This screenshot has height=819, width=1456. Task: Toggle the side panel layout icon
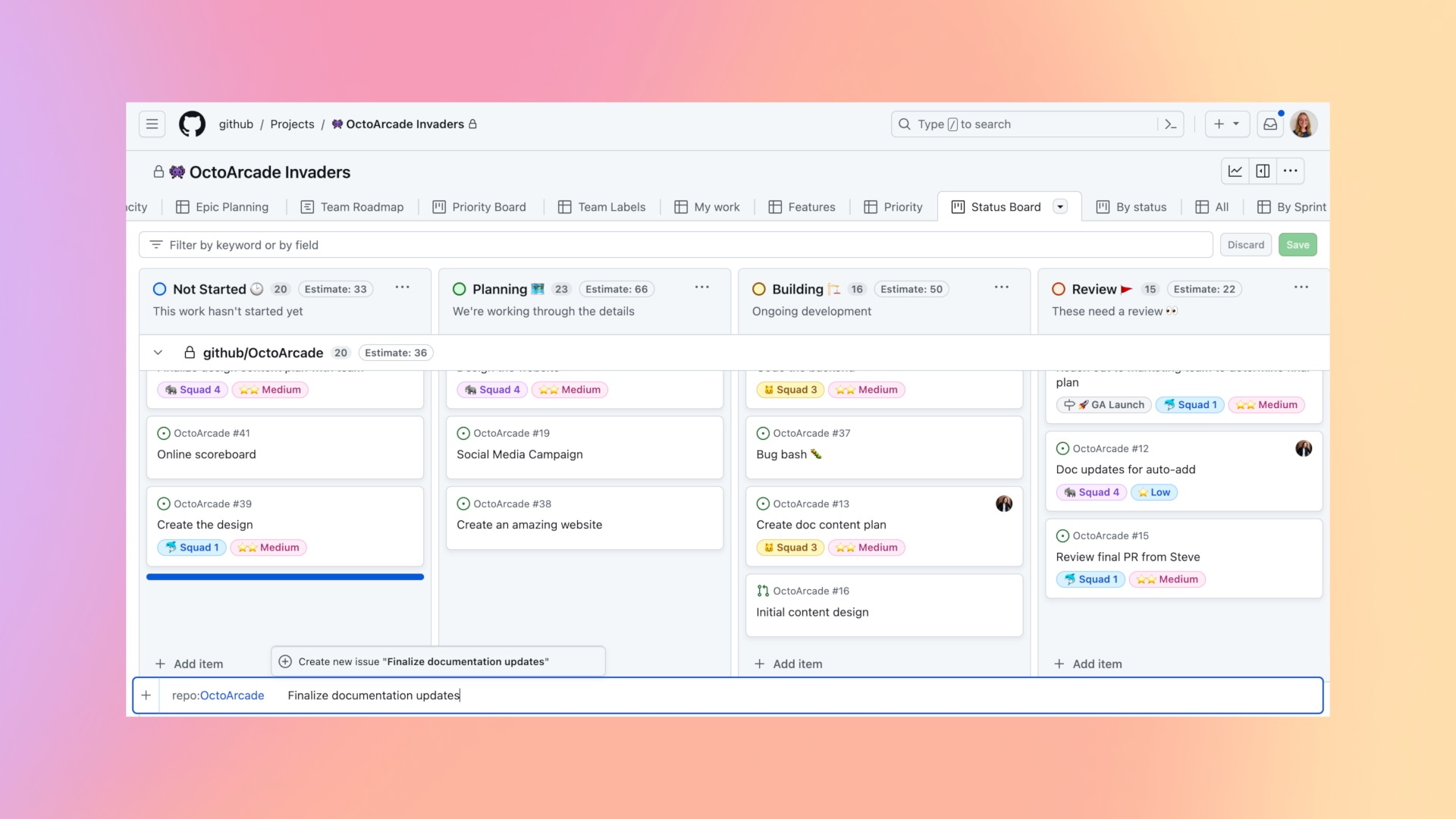[x=1263, y=171]
